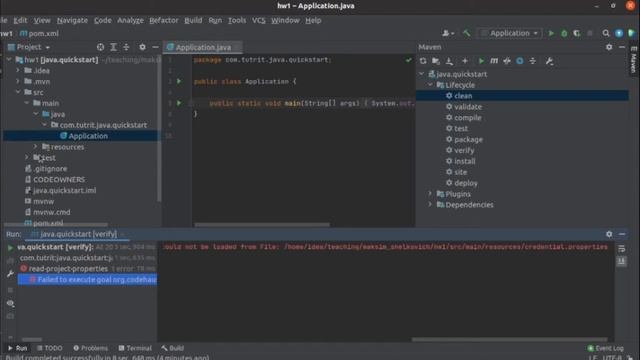The image size is (640, 360).
Task: Open the Navigate menu
Action: tap(72, 20)
